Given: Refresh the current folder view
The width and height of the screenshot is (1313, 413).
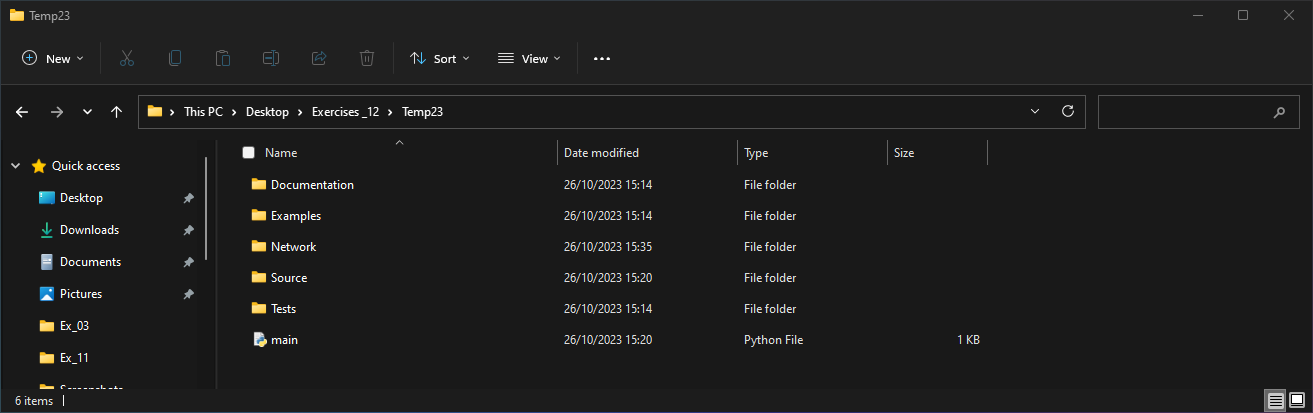Looking at the screenshot, I should 1067,112.
